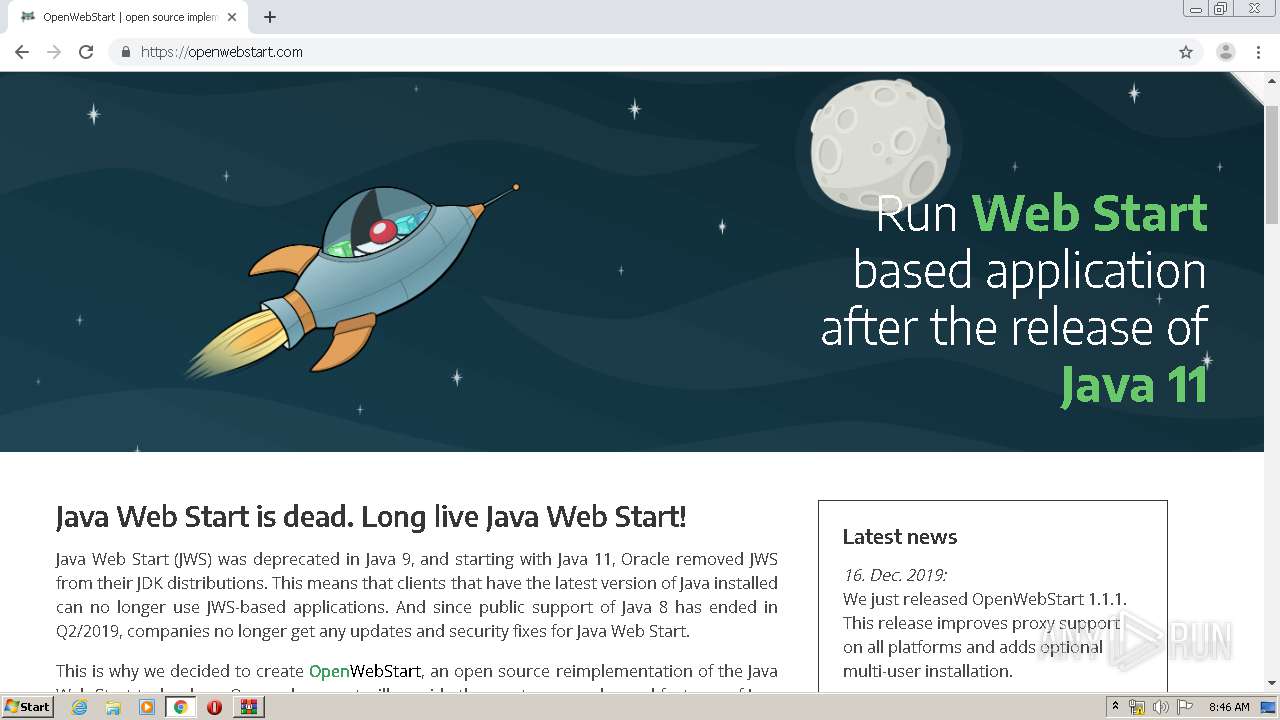Open Windows Explorer folder in taskbar

113,707
